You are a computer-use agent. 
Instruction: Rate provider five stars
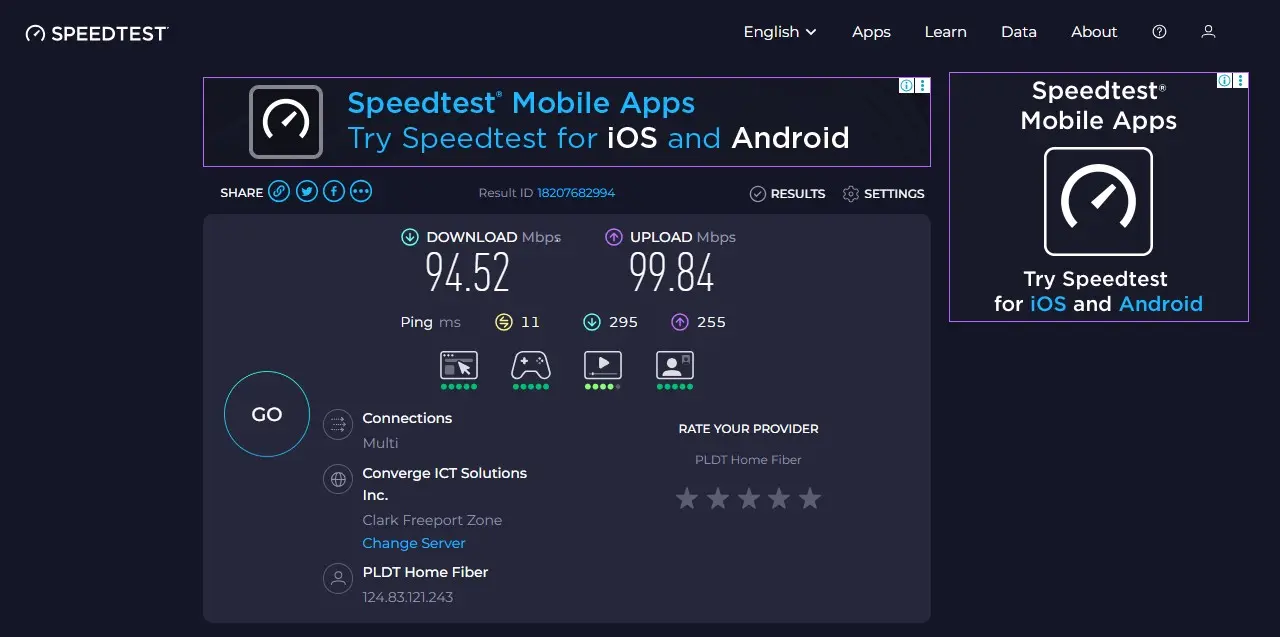pyautogui.click(x=810, y=498)
